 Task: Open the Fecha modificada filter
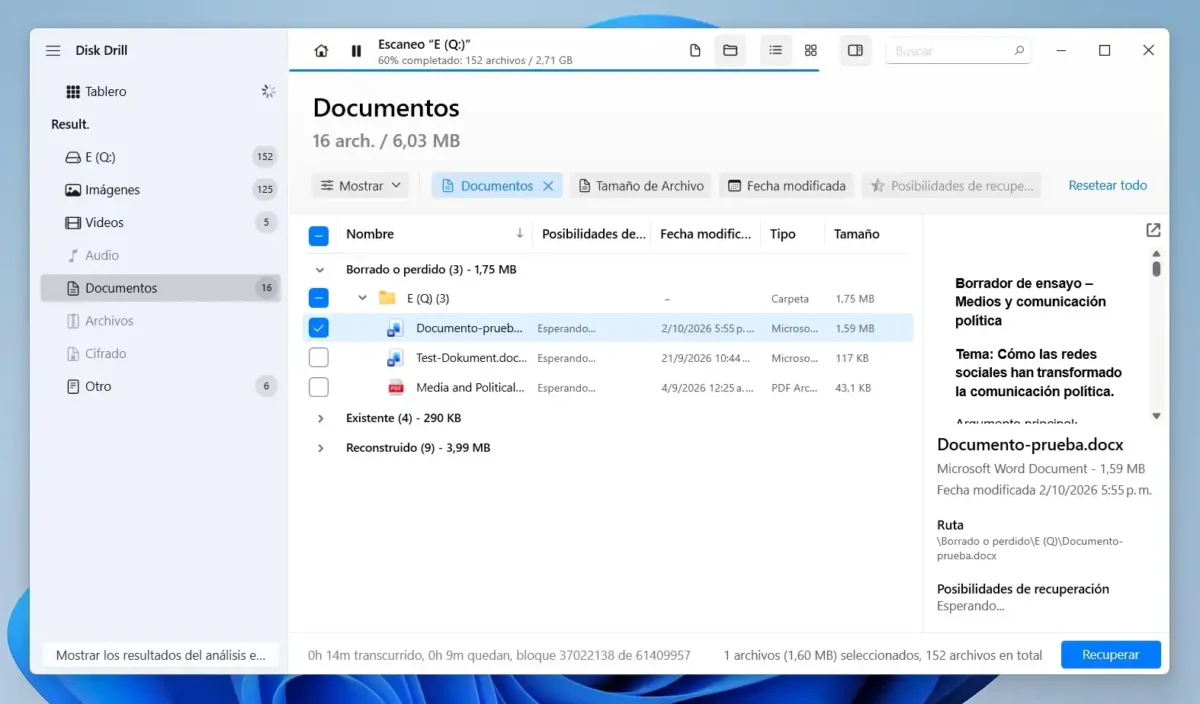[787, 186]
